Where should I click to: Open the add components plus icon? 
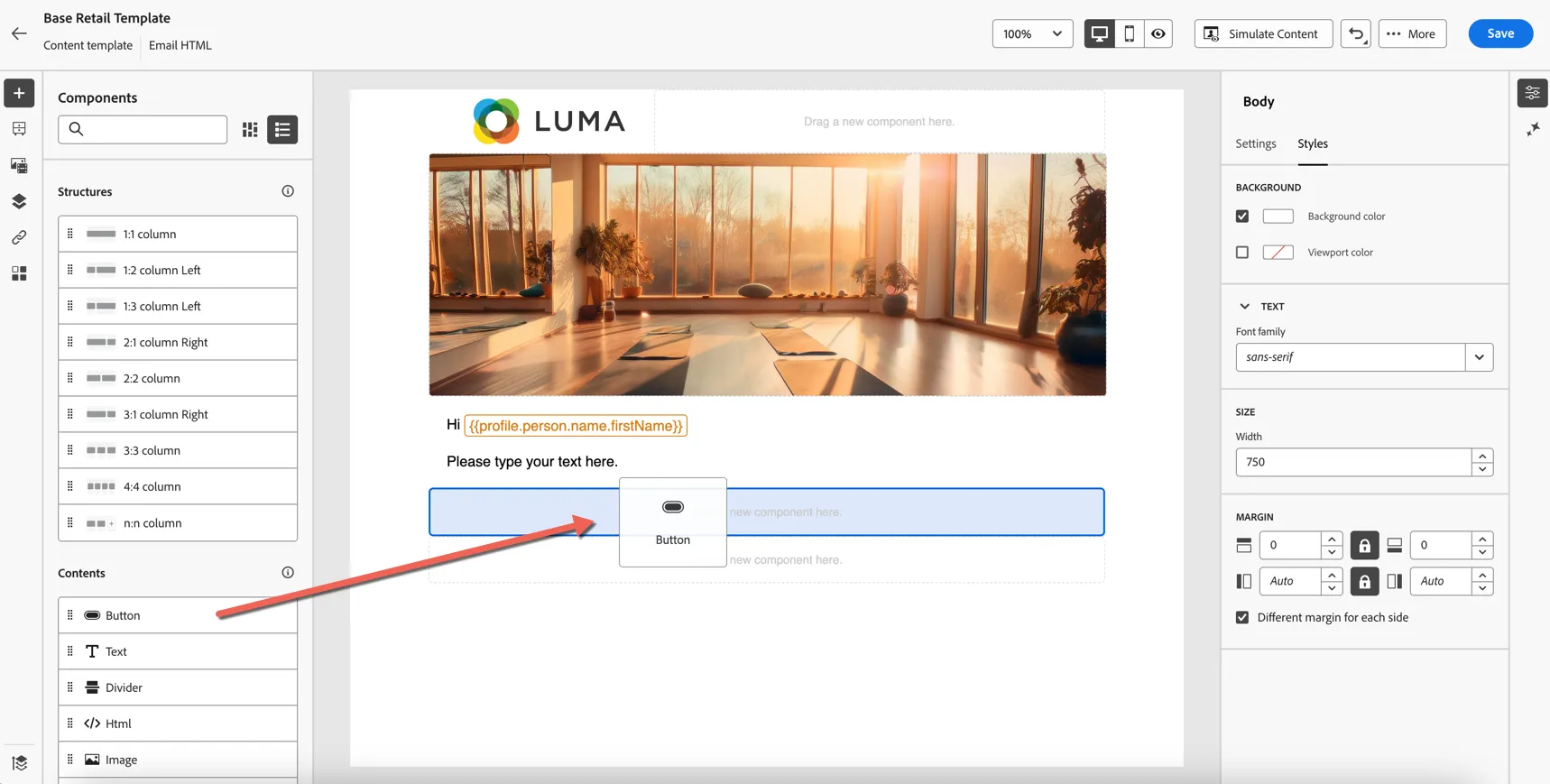pyautogui.click(x=19, y=93)
